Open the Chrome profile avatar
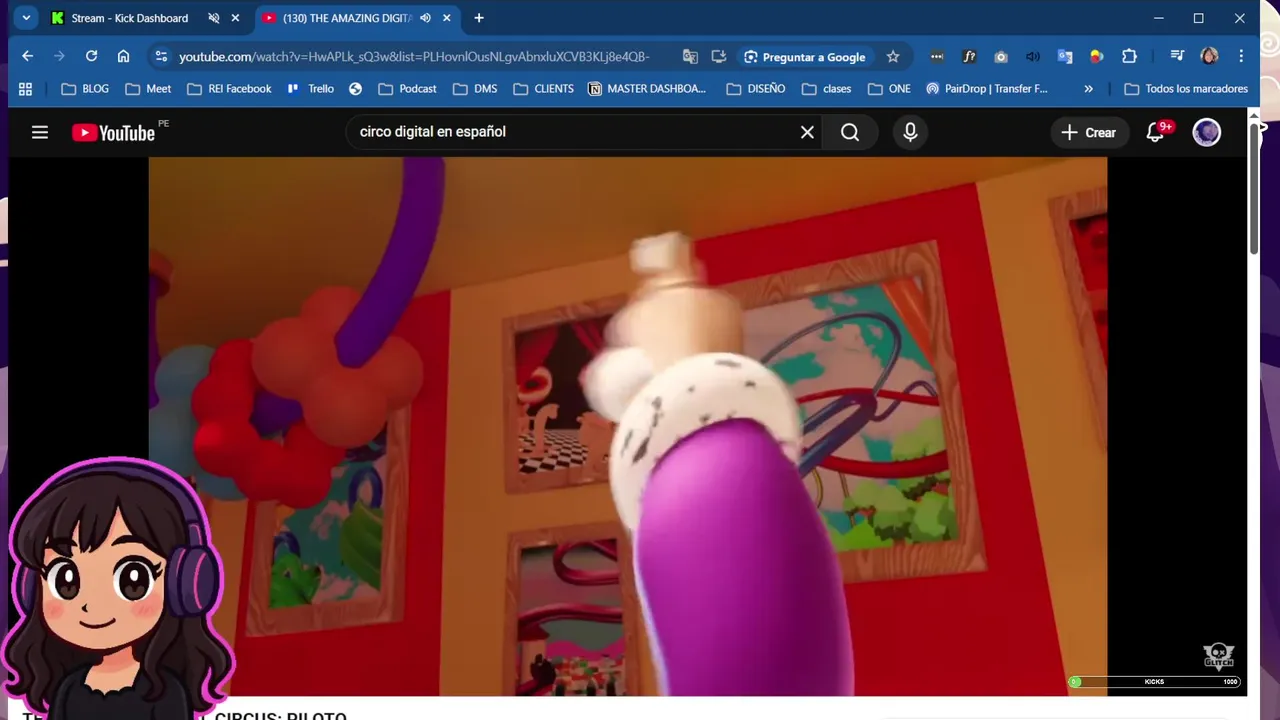 coord(1209,56)
